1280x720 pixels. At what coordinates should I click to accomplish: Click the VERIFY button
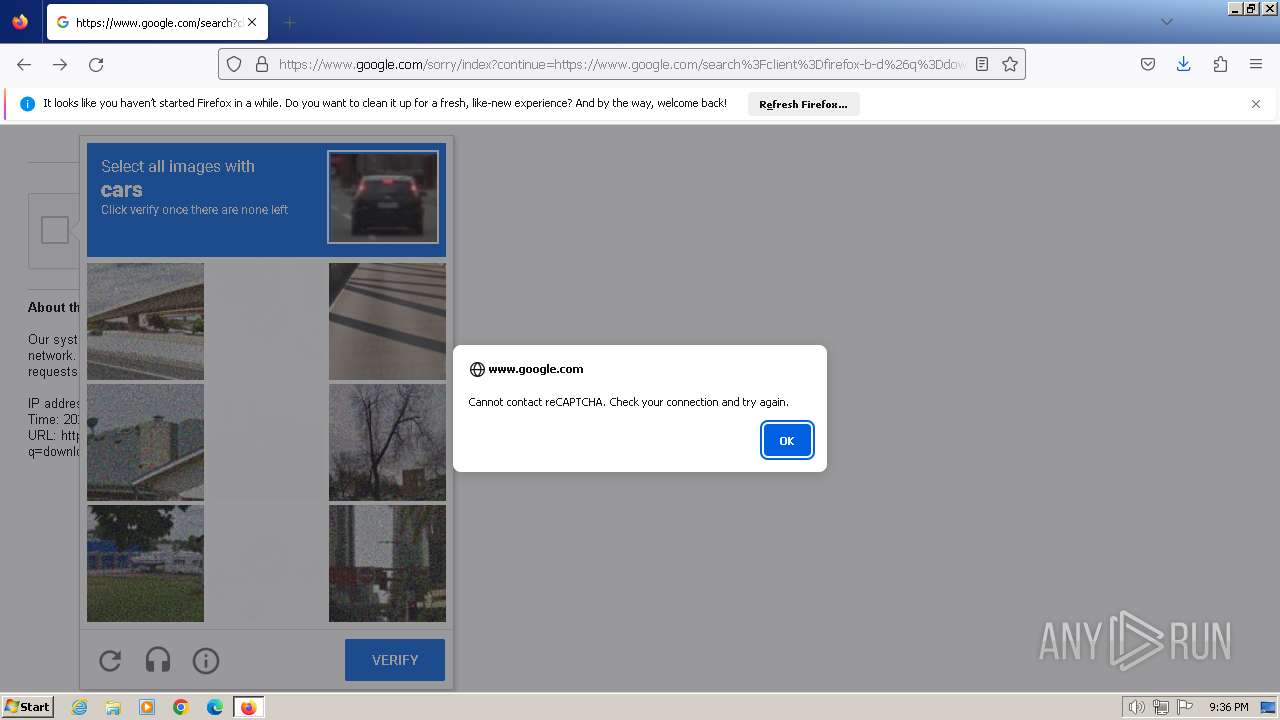tap(395, 660)
